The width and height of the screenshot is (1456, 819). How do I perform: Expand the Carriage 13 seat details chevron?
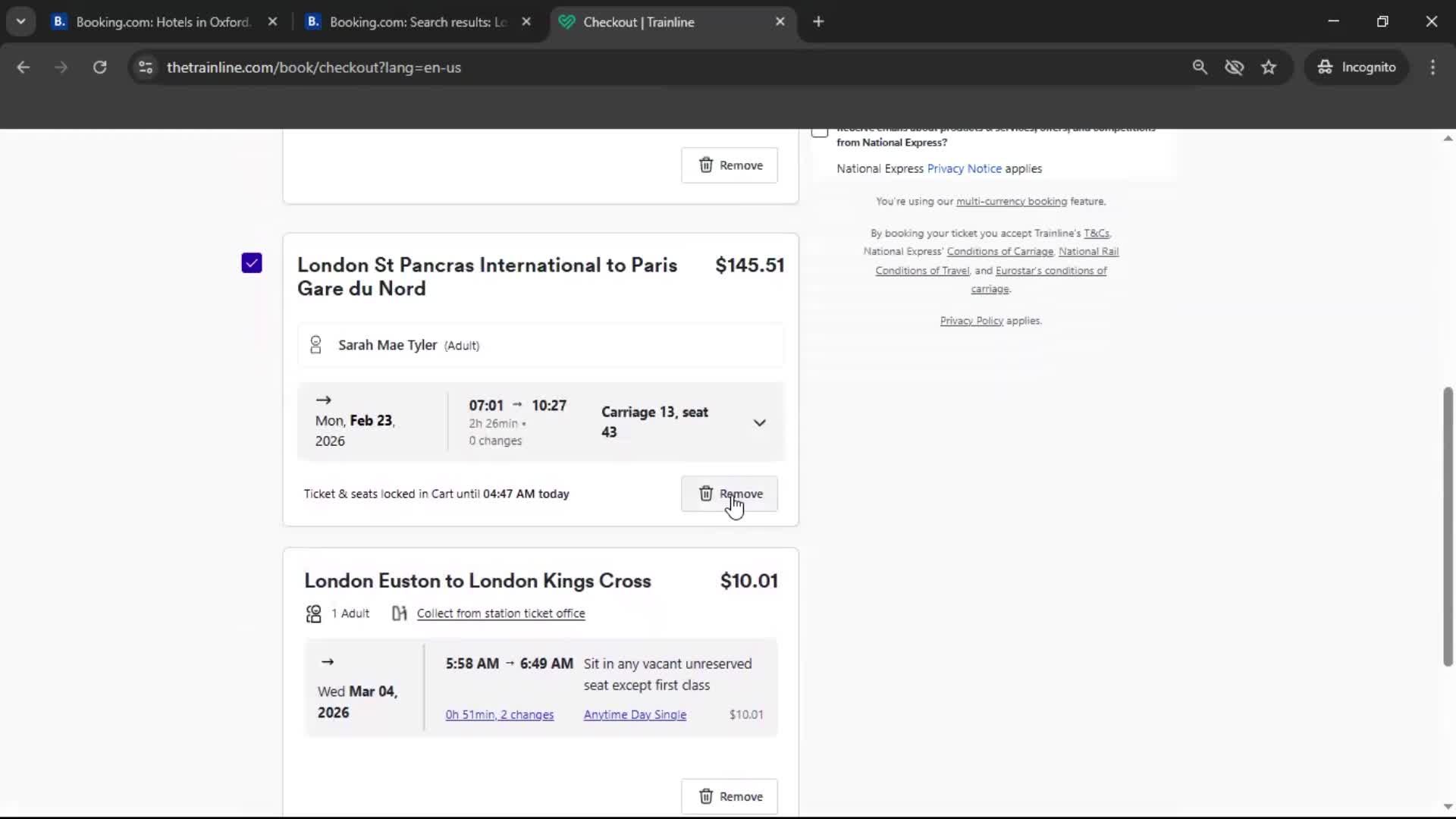pyautogui.click(x=759, y=422)
